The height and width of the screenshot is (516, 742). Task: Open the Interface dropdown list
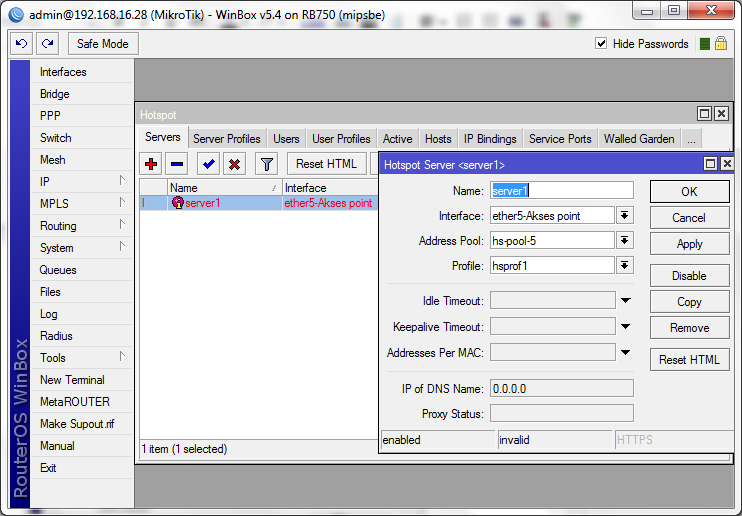point(625,216)
